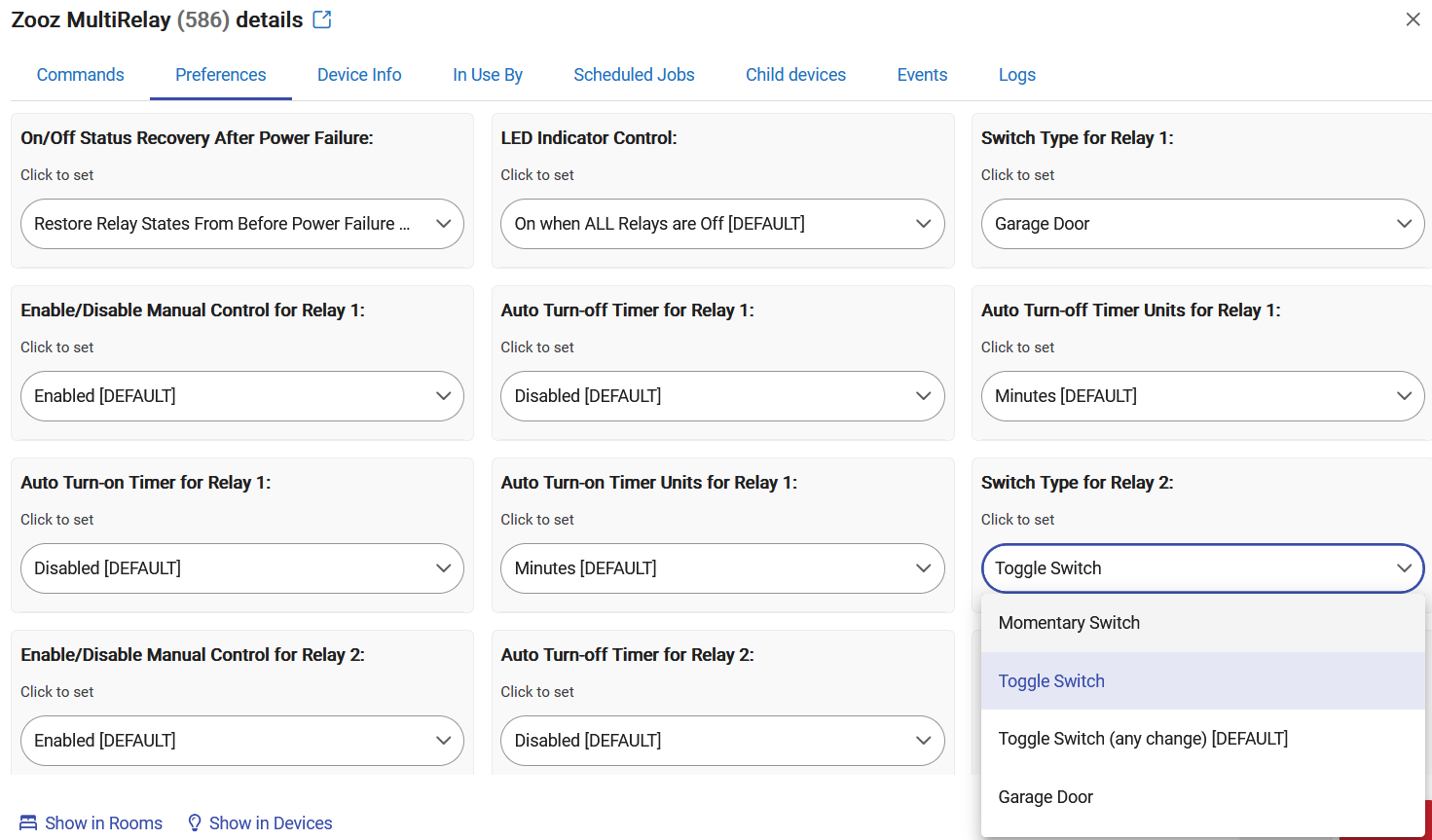The image size is (1432, 840).
Task: Choose Momentary Switch option
Action: click(x=1203, y=623)
